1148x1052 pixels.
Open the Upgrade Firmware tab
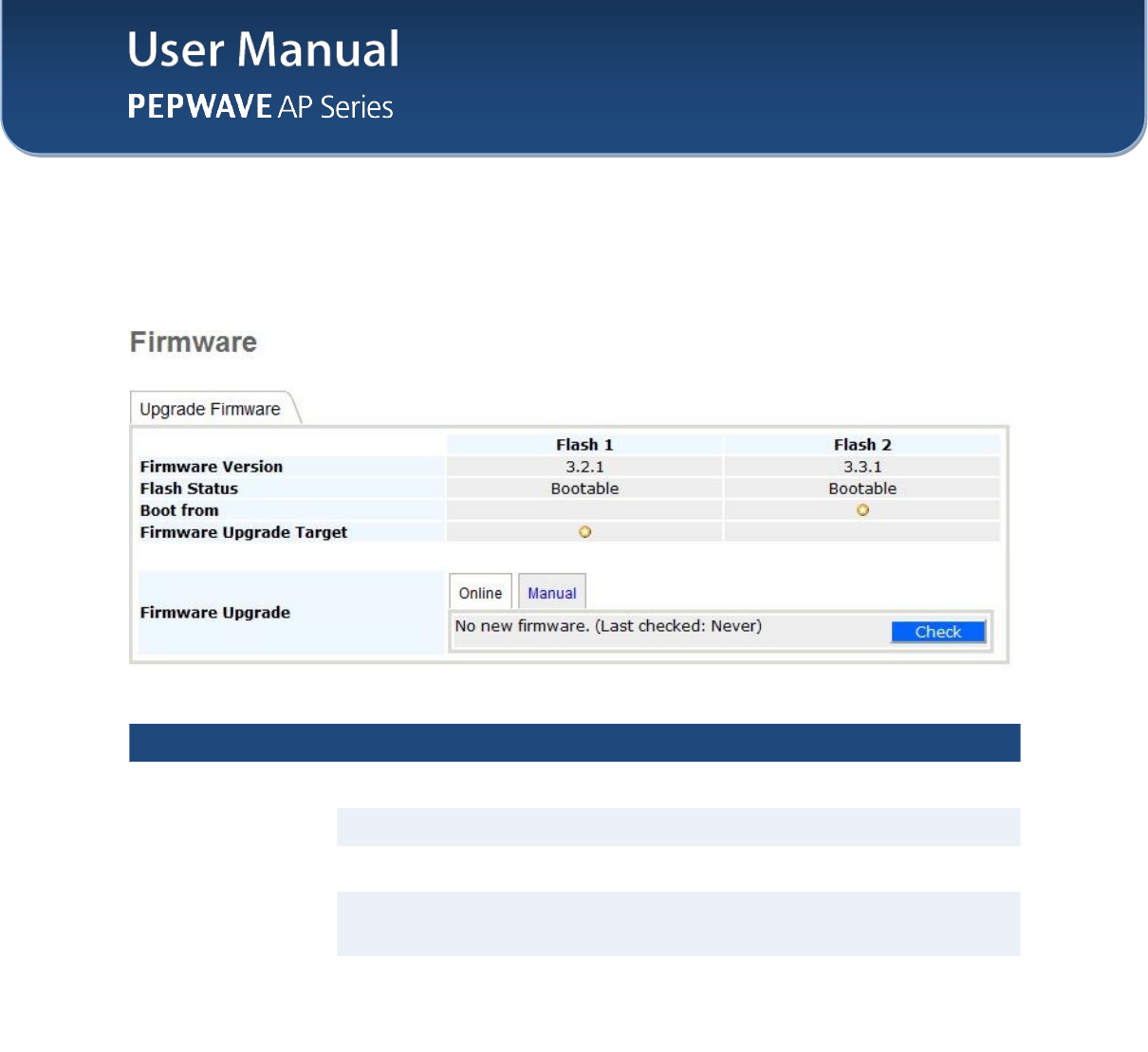pyautogui.click(x=212, y=409)
